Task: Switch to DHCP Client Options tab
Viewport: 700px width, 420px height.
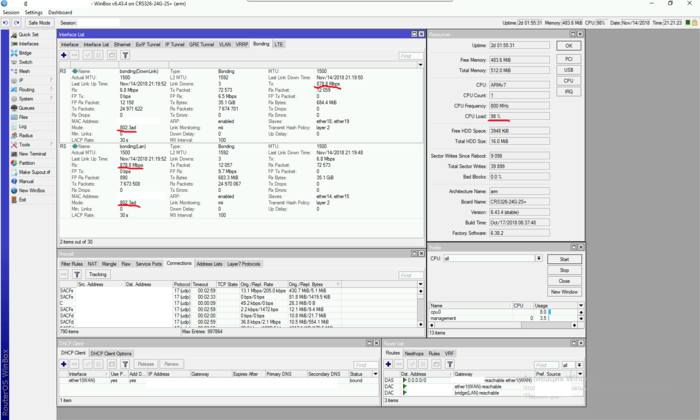Action: tap(111, 353)
